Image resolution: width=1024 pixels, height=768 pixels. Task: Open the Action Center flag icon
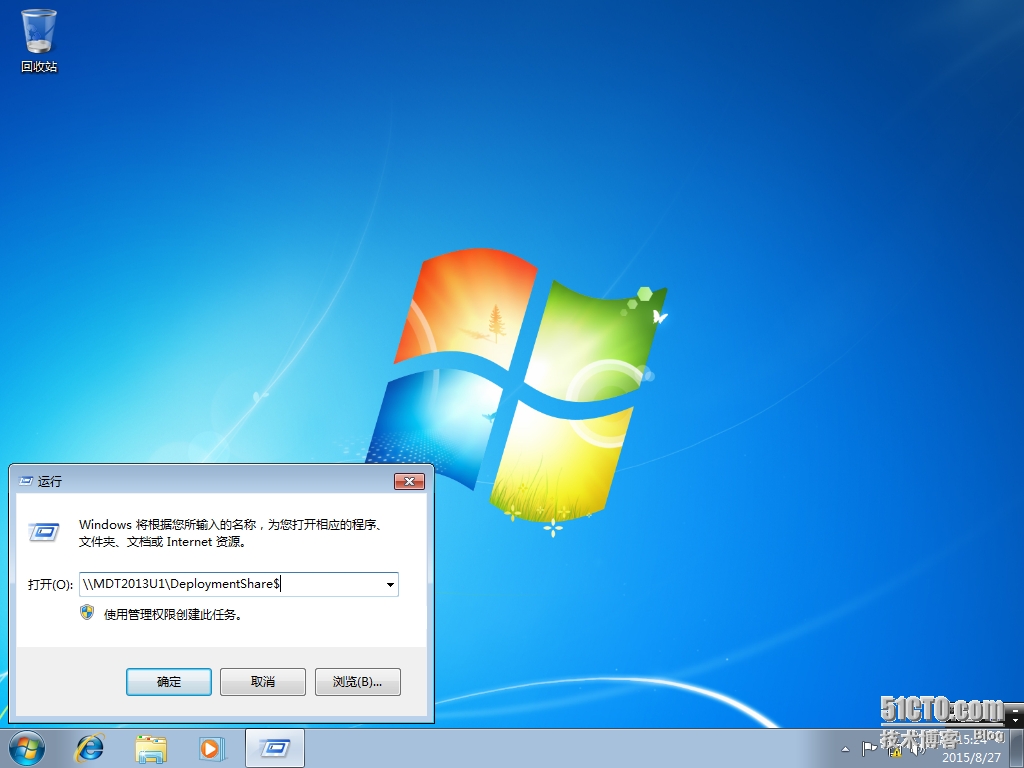[869, 748]
